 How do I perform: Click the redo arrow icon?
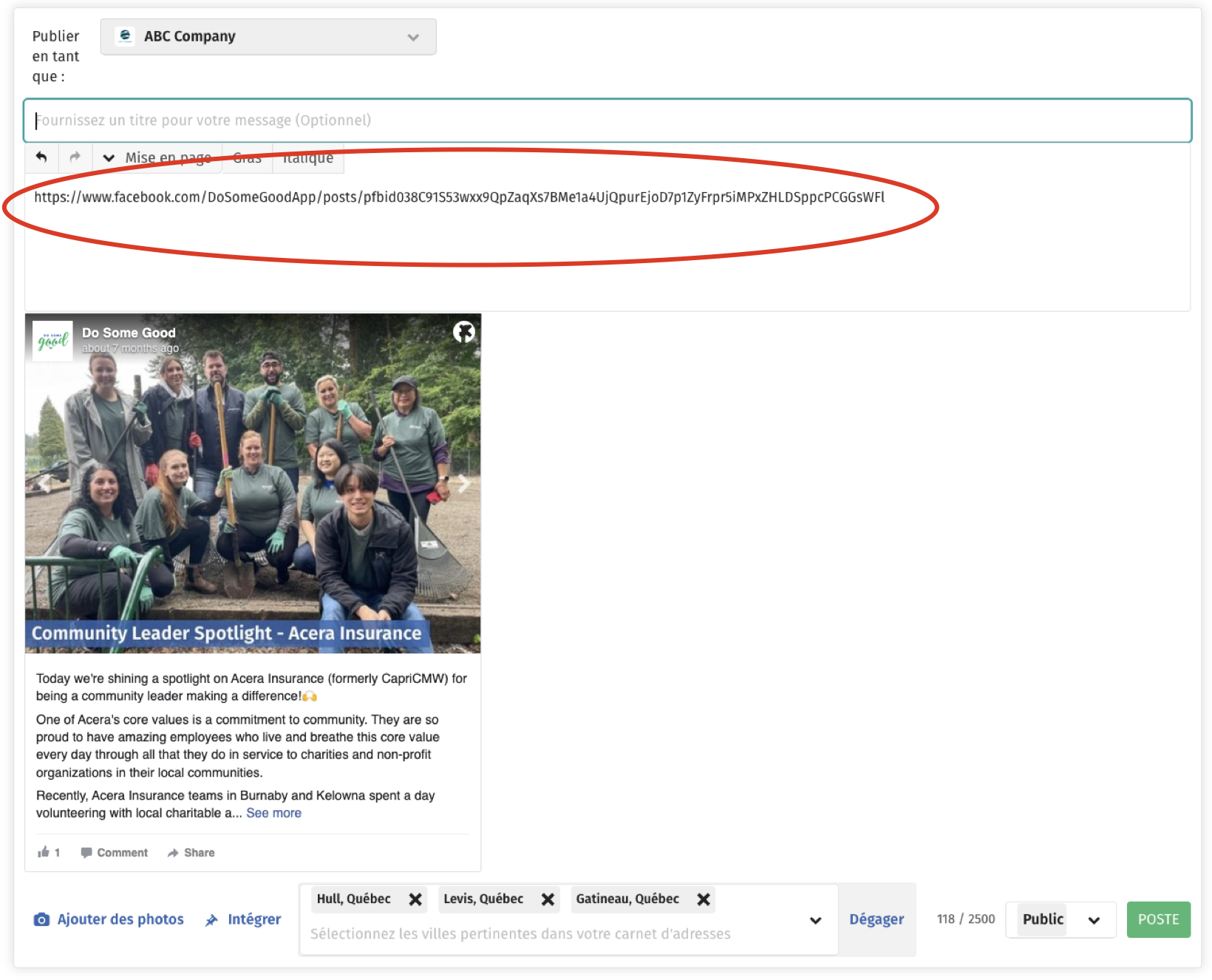[x=75, y=157]
